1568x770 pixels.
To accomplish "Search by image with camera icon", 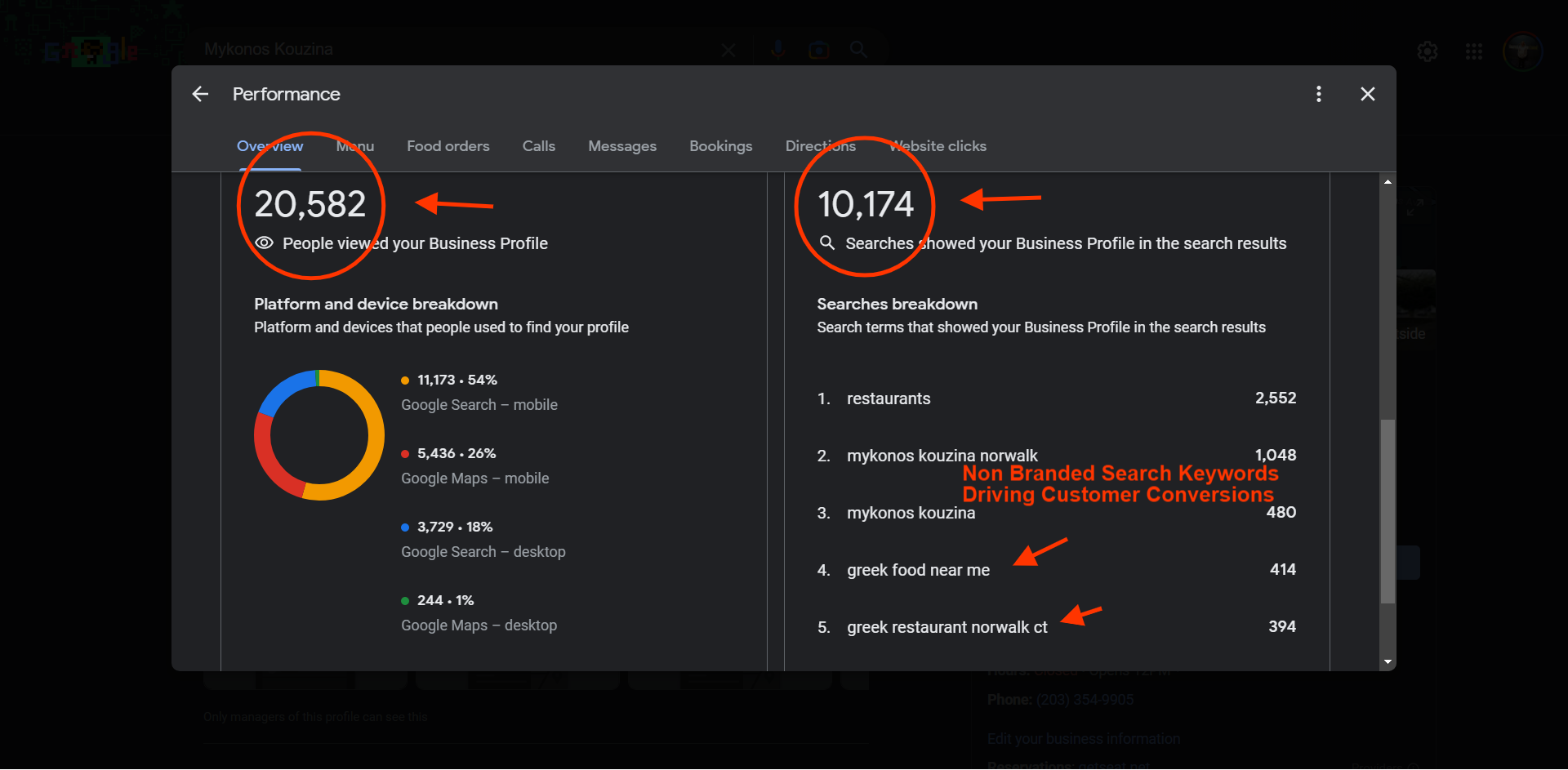I will 818,51.
